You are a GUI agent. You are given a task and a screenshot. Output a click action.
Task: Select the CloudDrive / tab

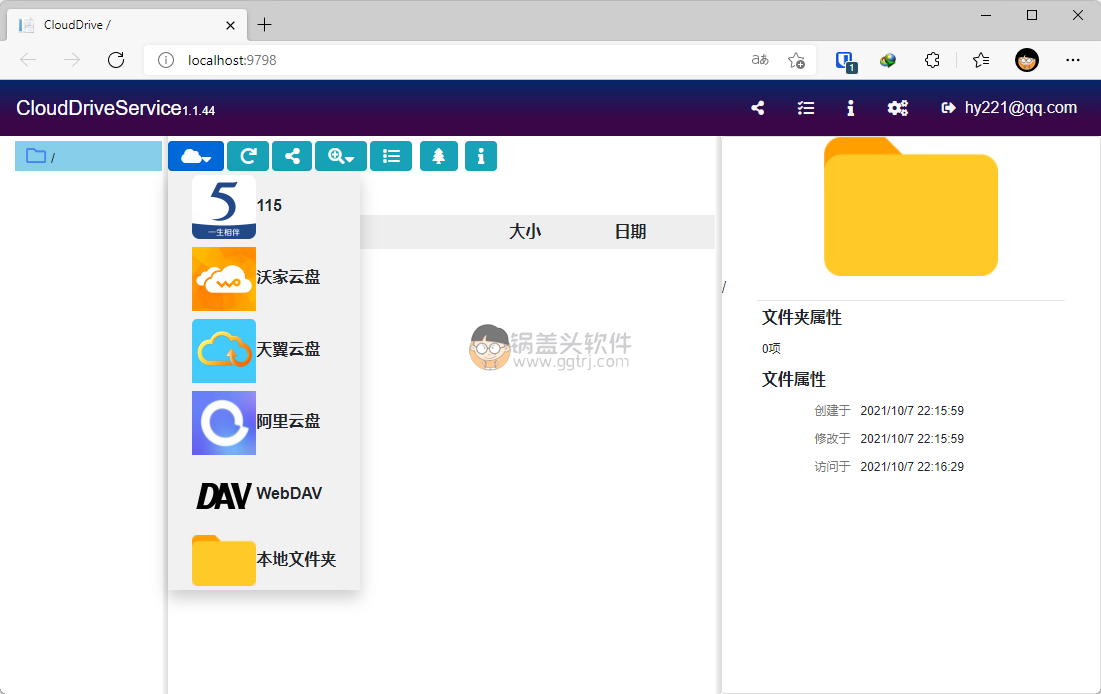click(x=126, y=25)
